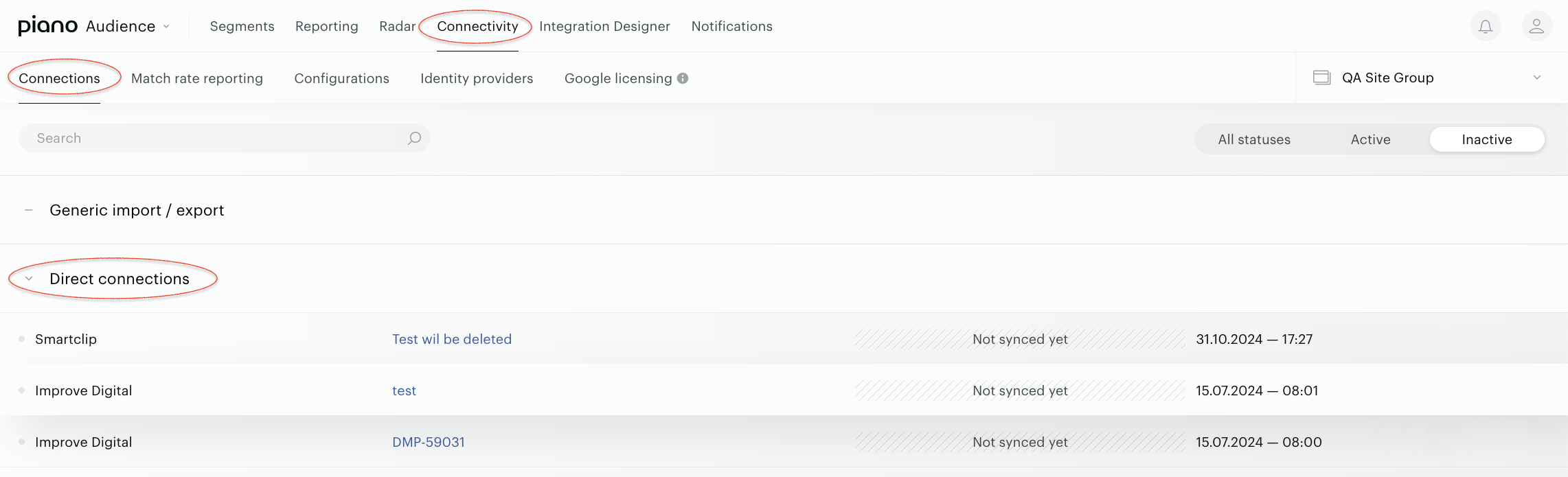
Task: Select the Inactive status filter
Action: point(1487,139)
